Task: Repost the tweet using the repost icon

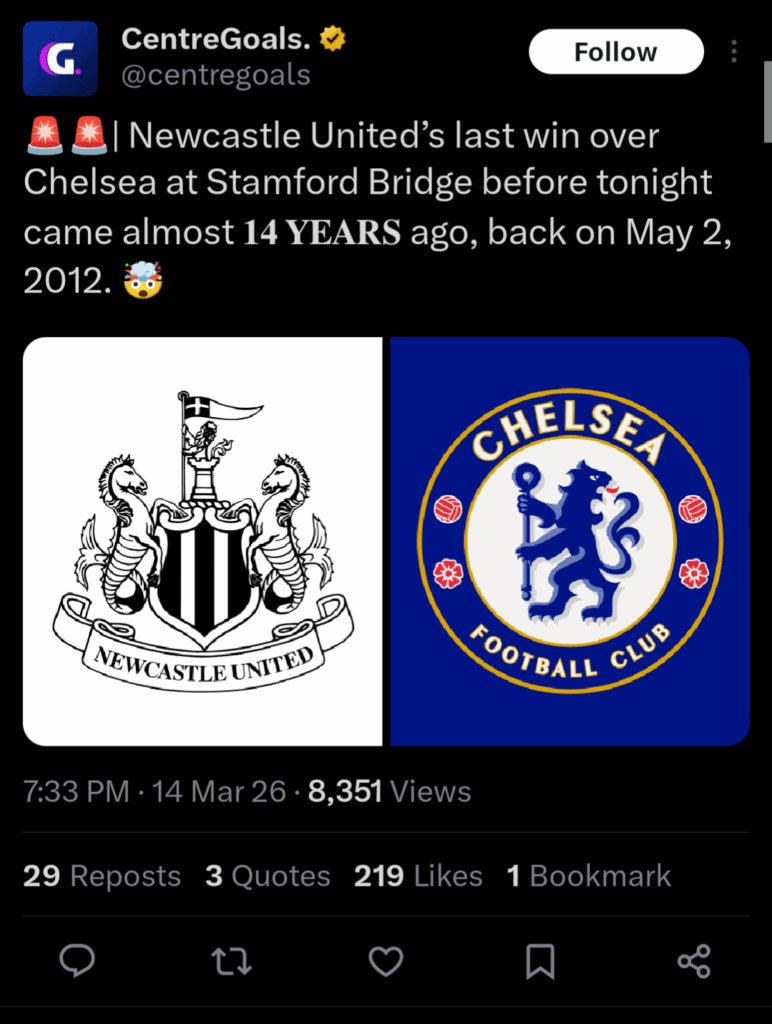Action: pos(231,962)
